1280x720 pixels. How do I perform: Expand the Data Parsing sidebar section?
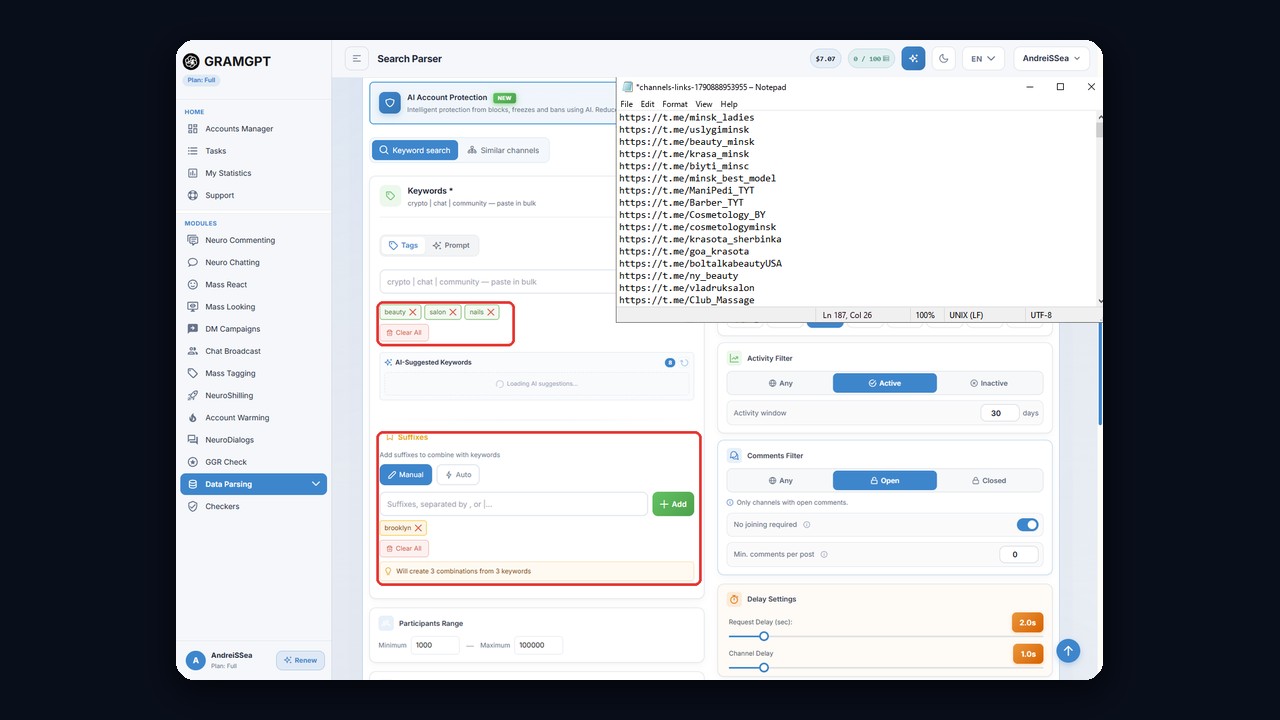[253, 484]
